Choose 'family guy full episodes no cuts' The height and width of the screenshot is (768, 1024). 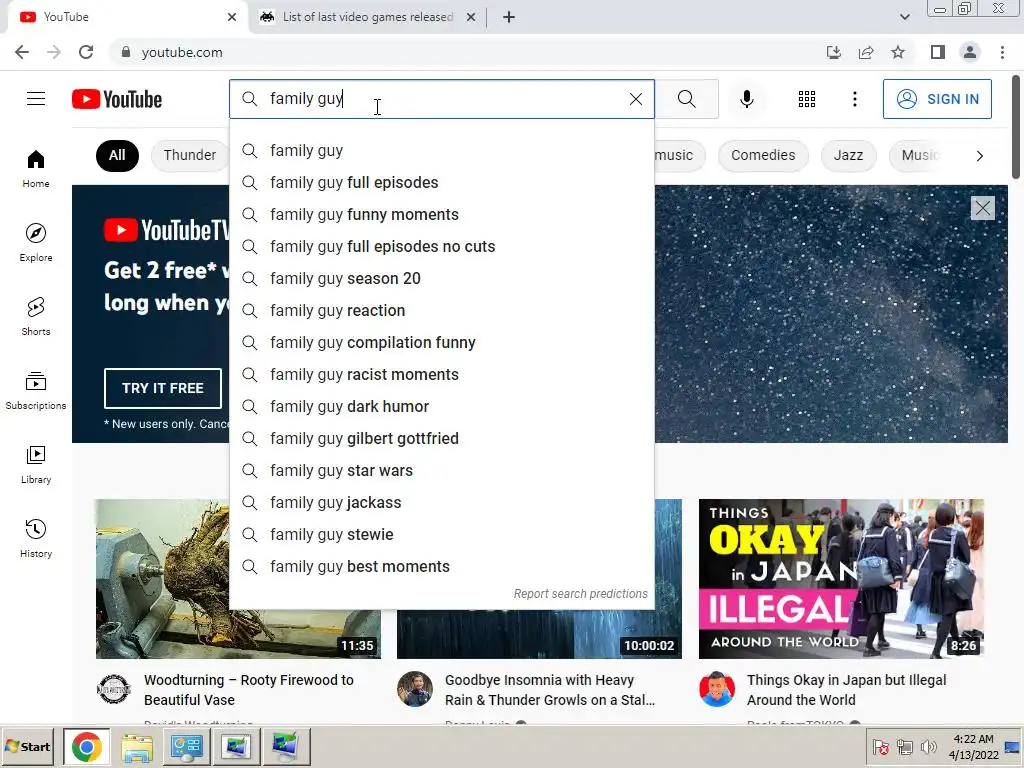[441, 246]
